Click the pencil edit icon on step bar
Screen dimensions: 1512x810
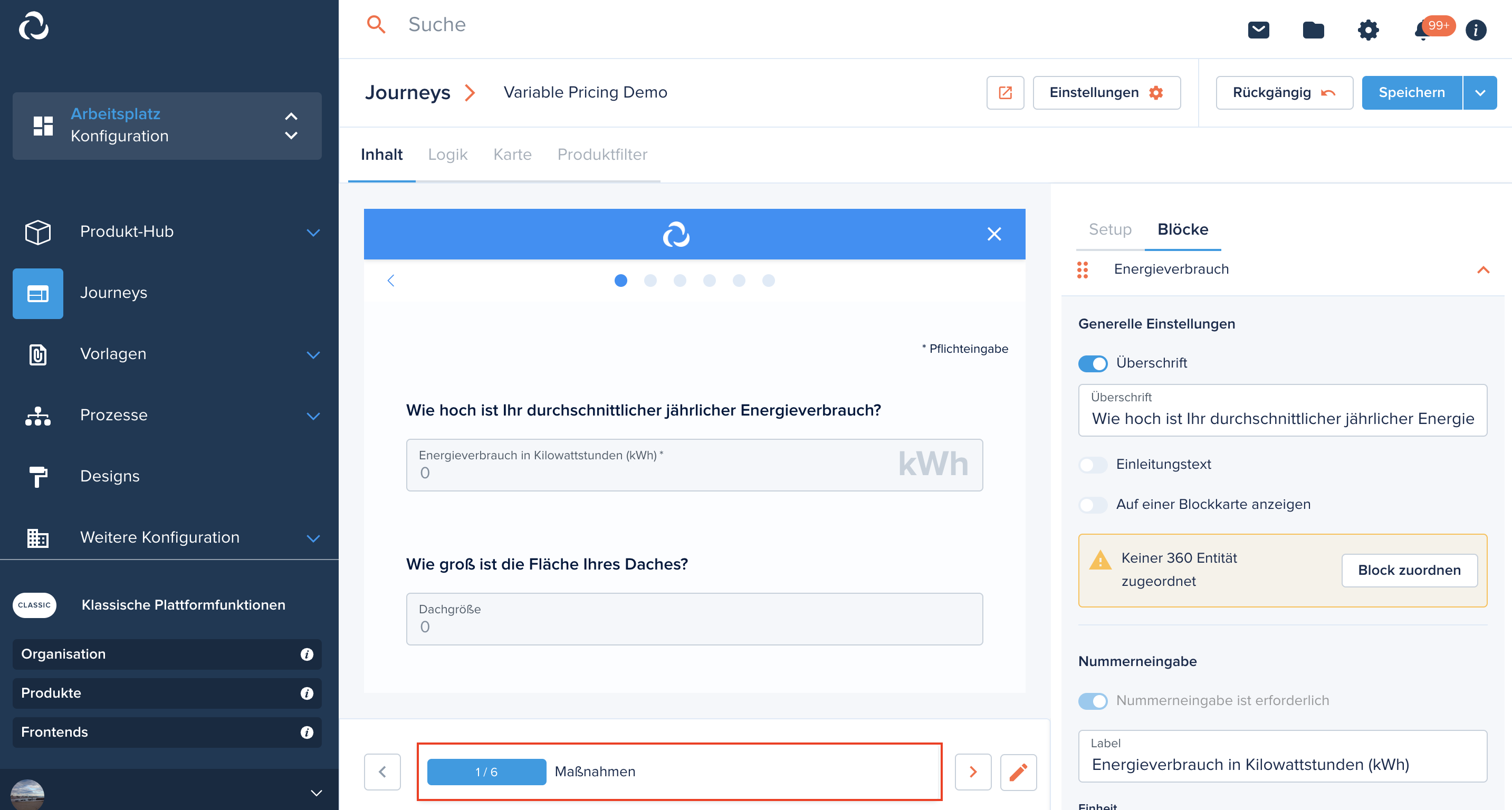click(1019, 772)
